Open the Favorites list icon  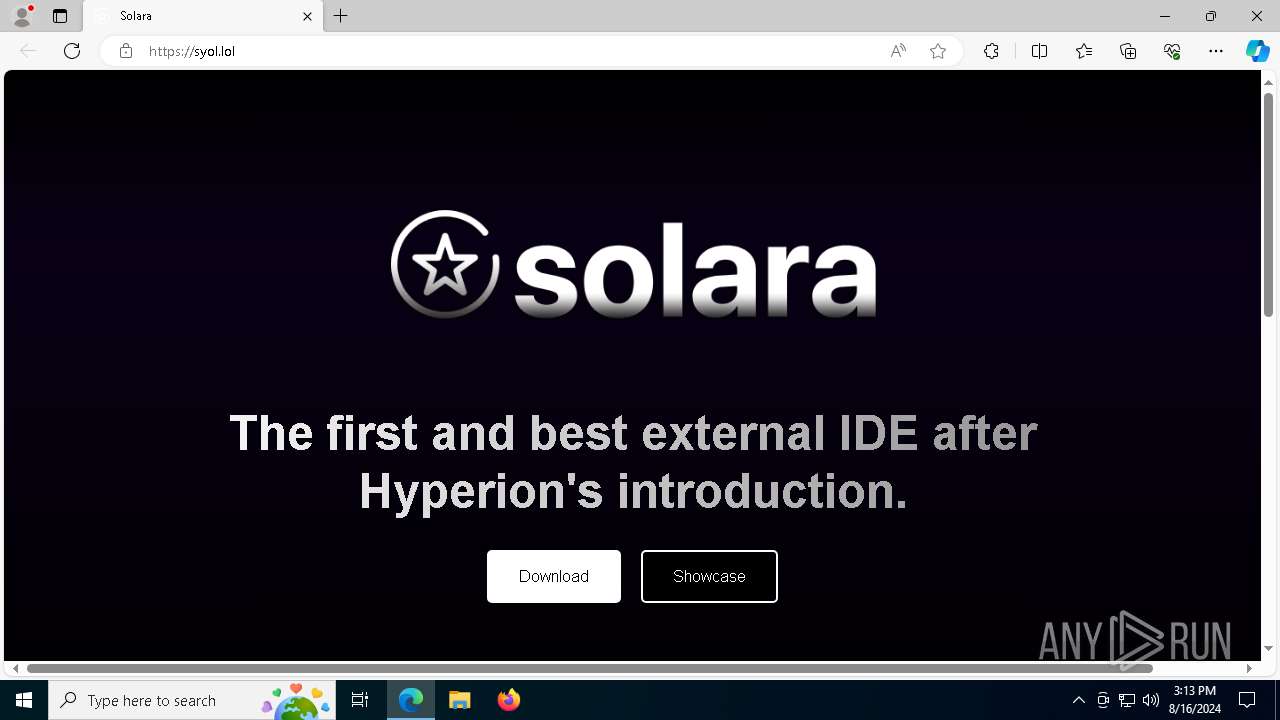coord(1084,51)
